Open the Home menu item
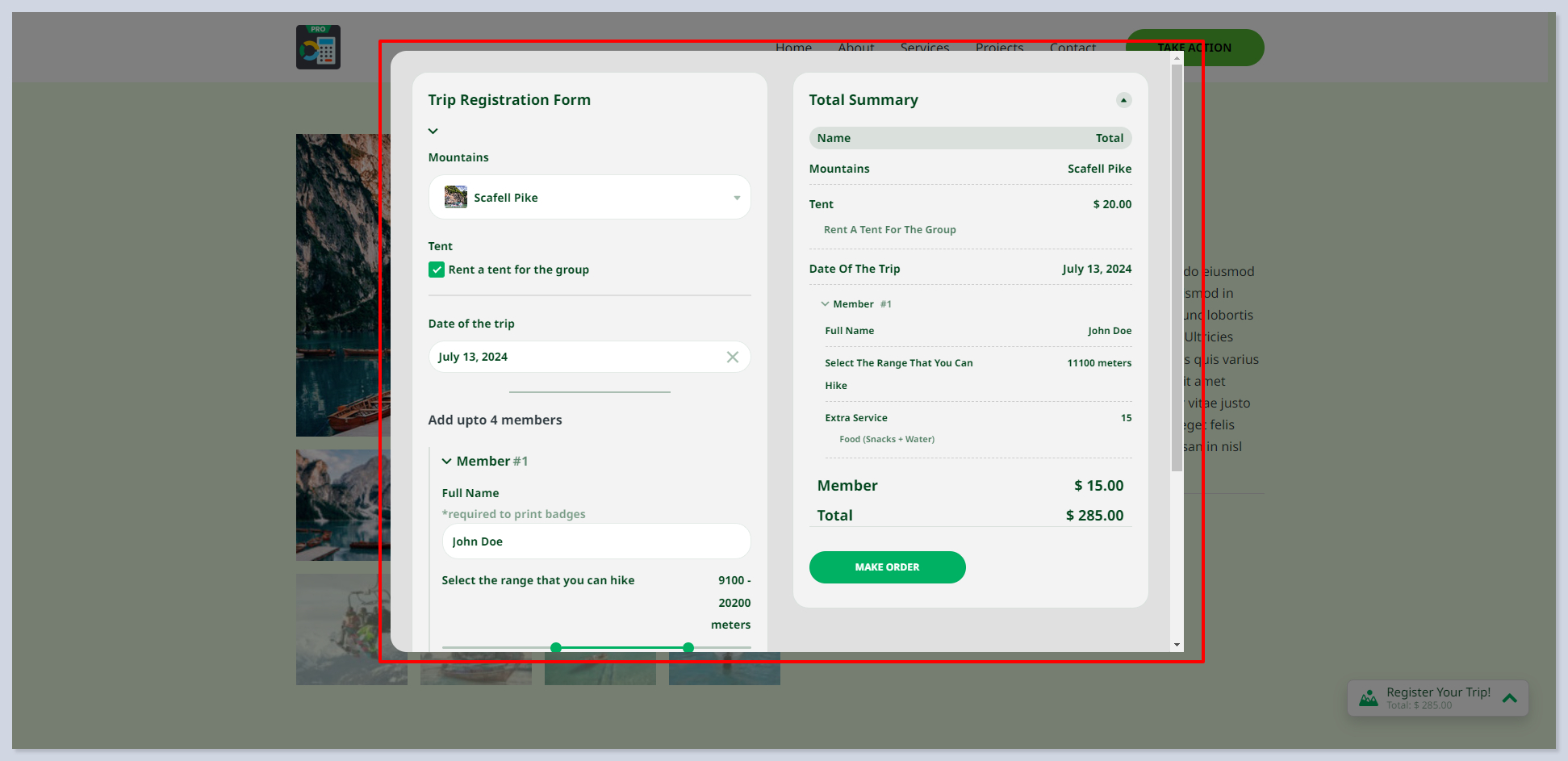1568x761 pixels. [793, 47]
